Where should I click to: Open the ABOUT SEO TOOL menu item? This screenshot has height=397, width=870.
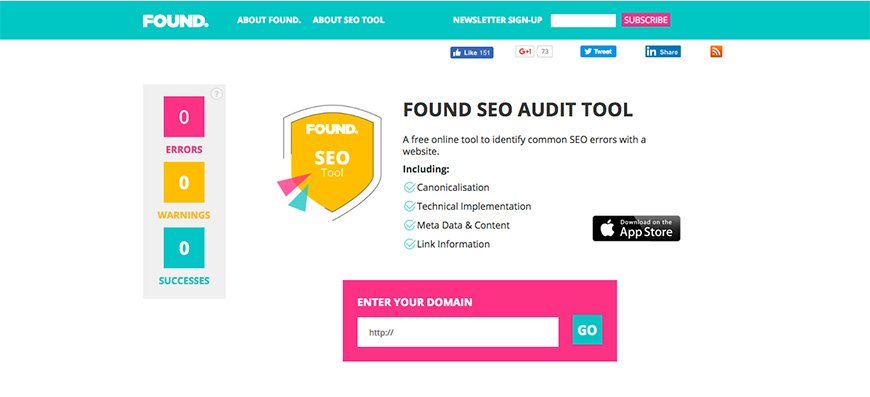(348, 20)
